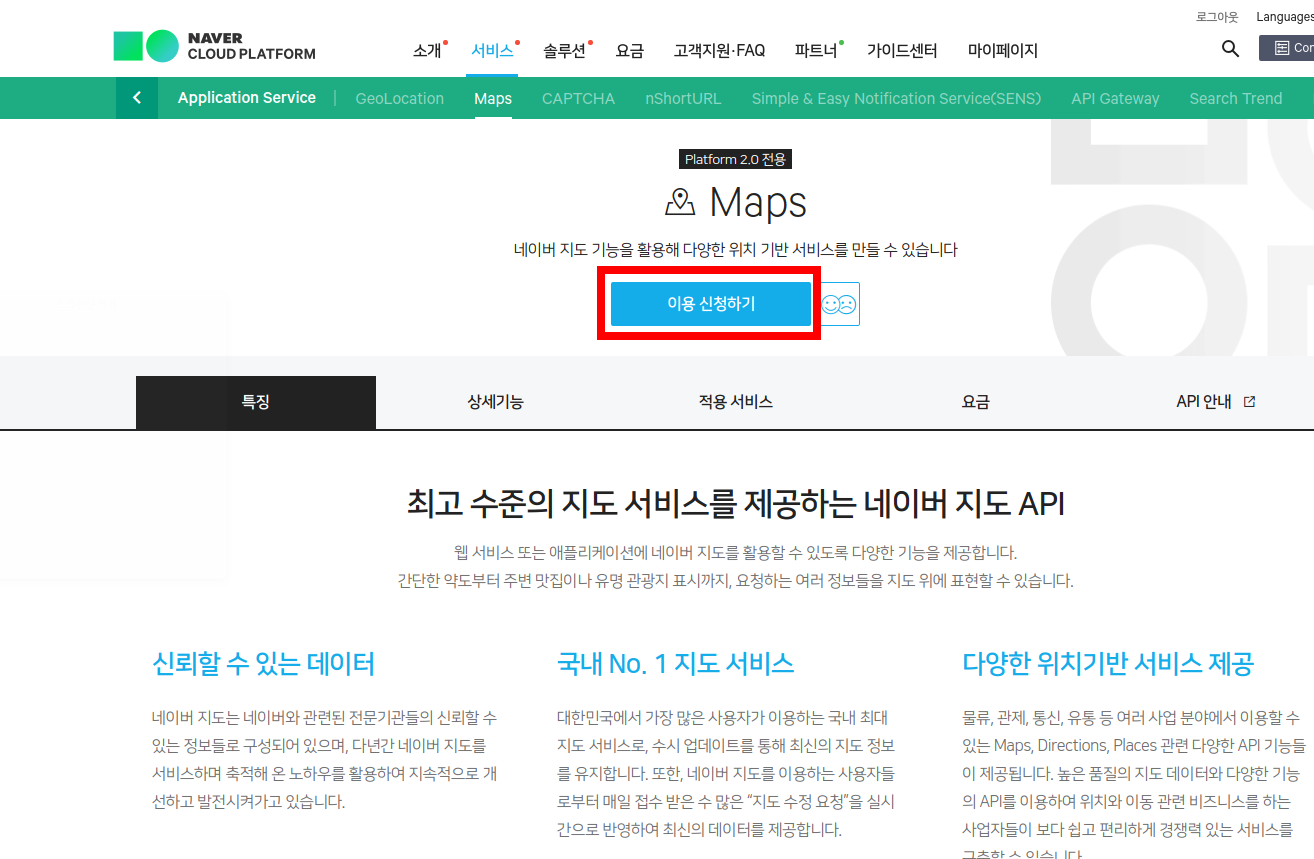Image resolution: width=1314 pixels, height=859 pixels.
Task: Click the heading 신뢰할 수 있는 데이터
Action: 264,663
